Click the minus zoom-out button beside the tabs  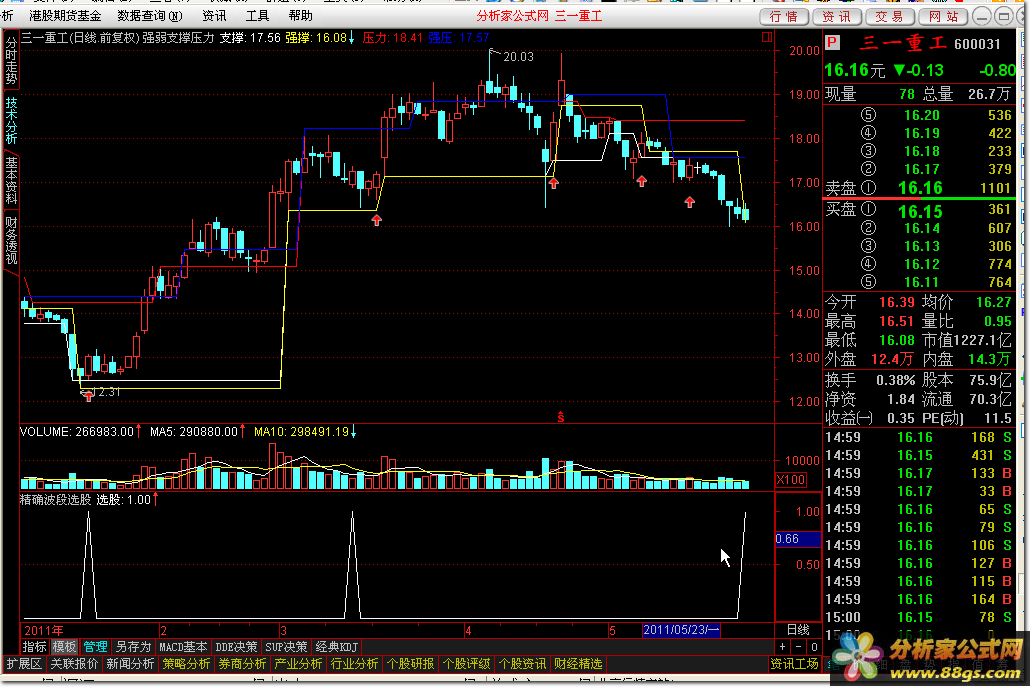pyautogui.click(x=798, y=647)
